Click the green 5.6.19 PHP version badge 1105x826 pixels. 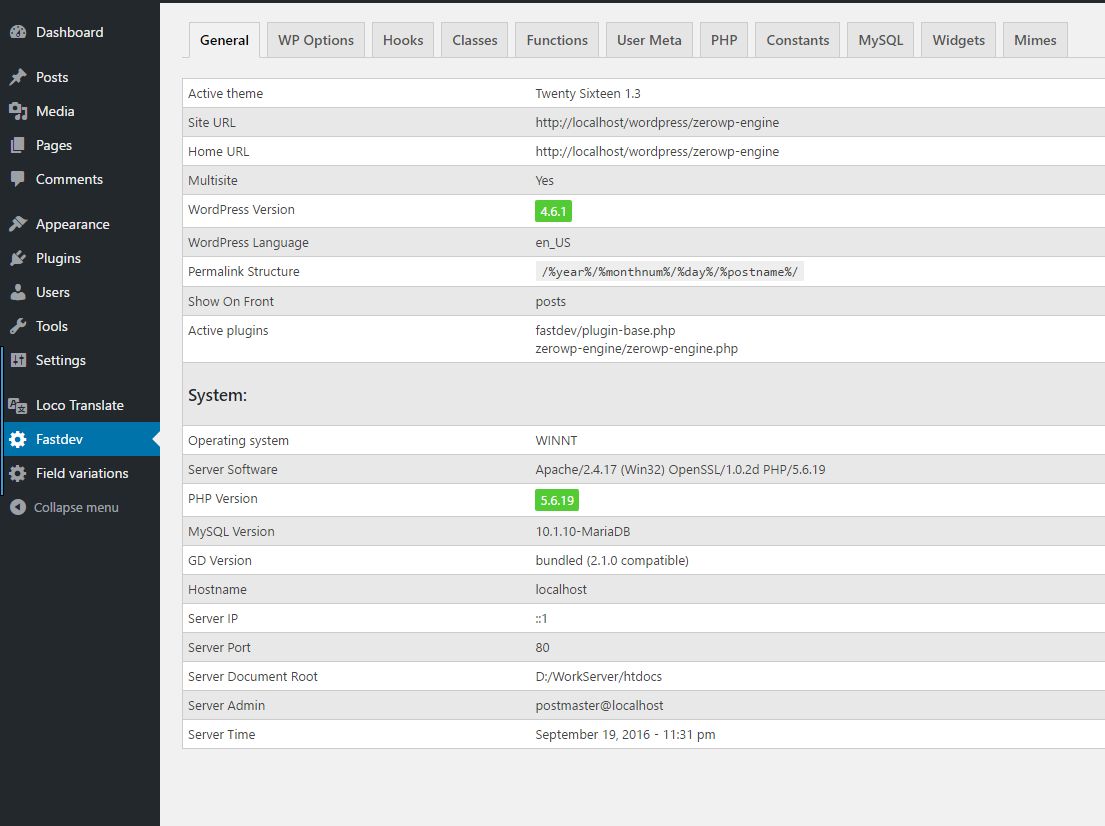click(x=557, y=500)
